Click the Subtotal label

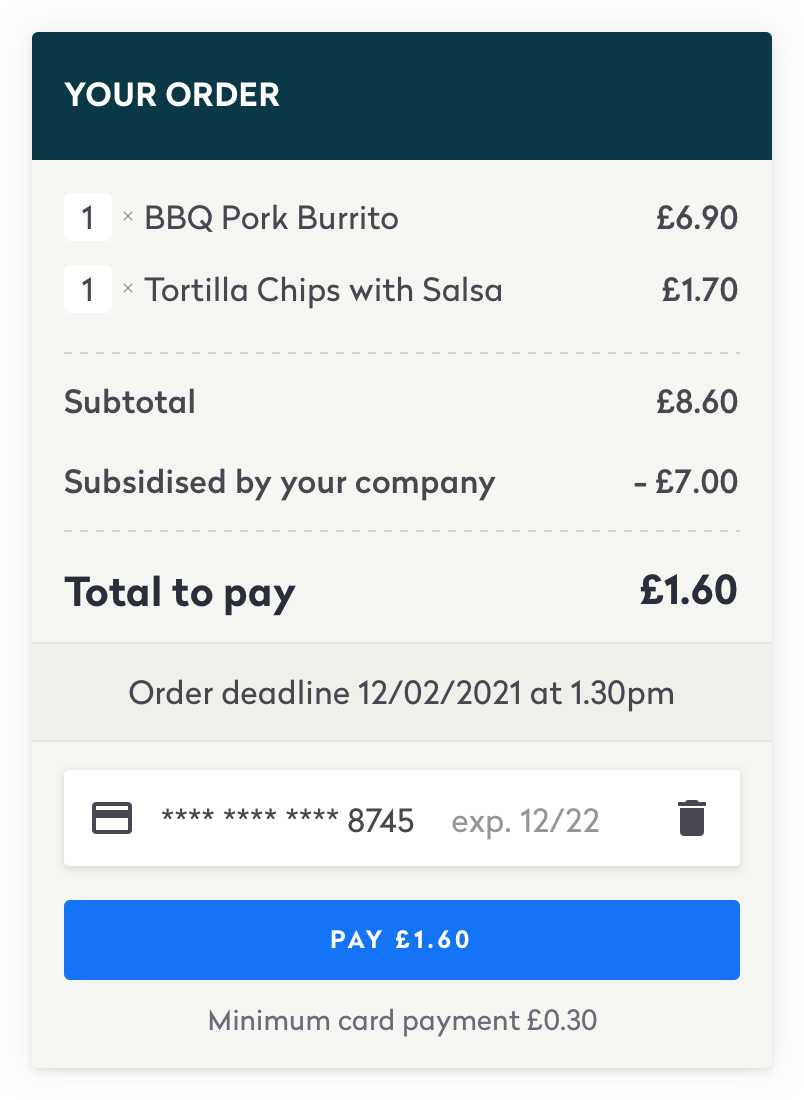tap(130, 402)
